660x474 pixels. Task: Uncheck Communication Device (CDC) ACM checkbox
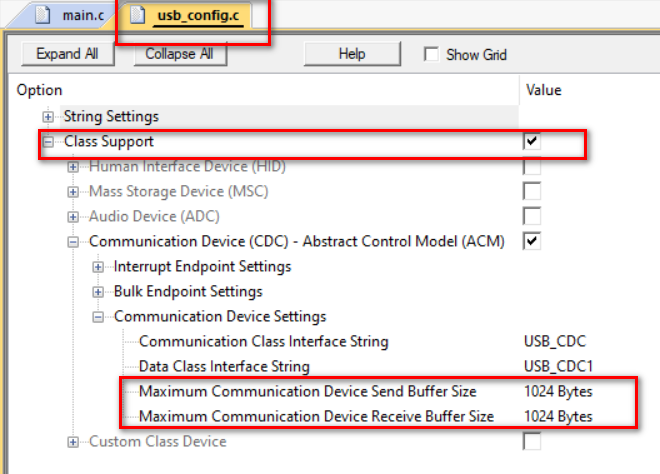[x=532, y=241]
